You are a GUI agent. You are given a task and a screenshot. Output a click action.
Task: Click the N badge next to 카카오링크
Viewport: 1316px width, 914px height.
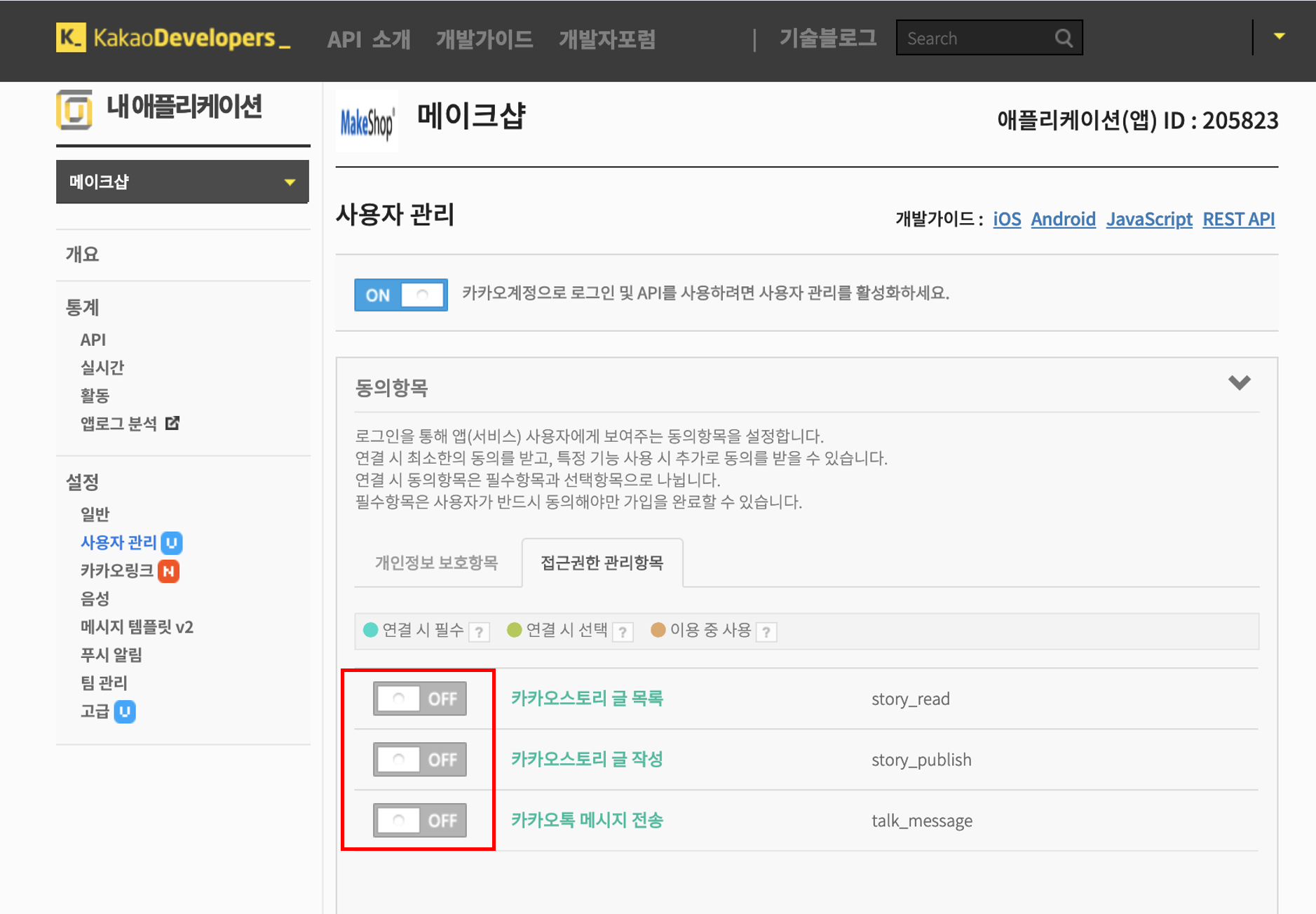(x=168, y=571)
